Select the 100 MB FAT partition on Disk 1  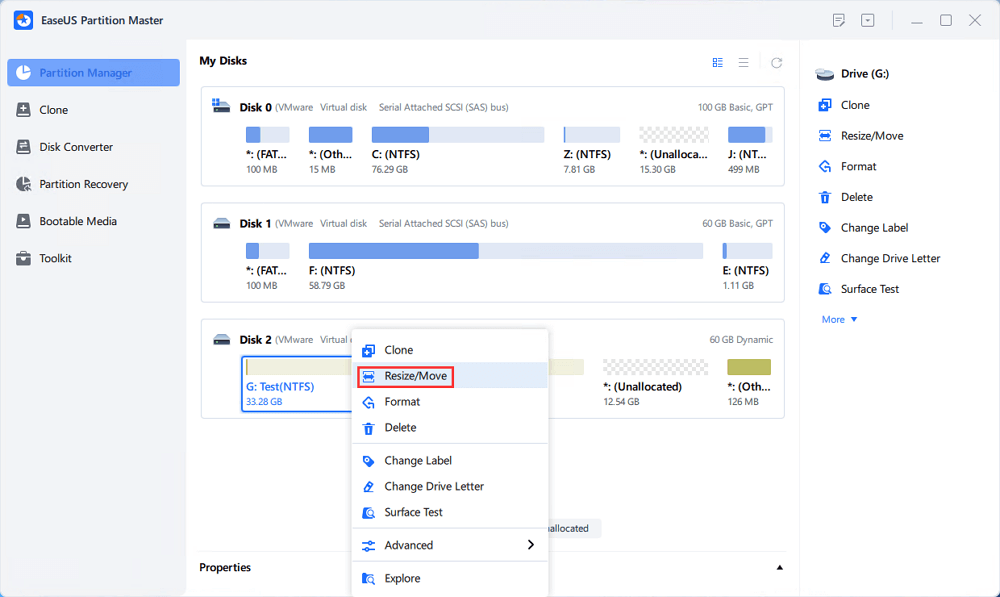267,266
